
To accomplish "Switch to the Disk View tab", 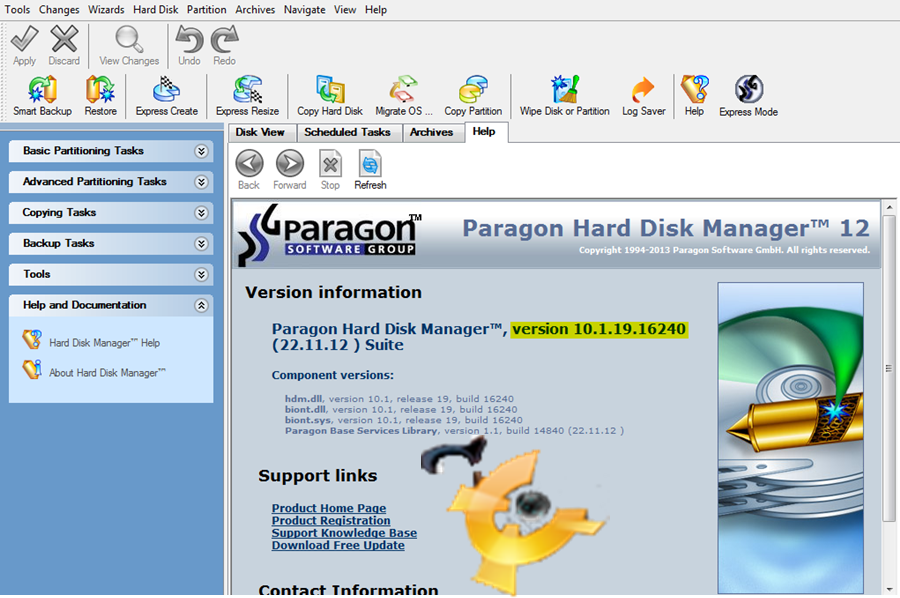I will point(260,132).
